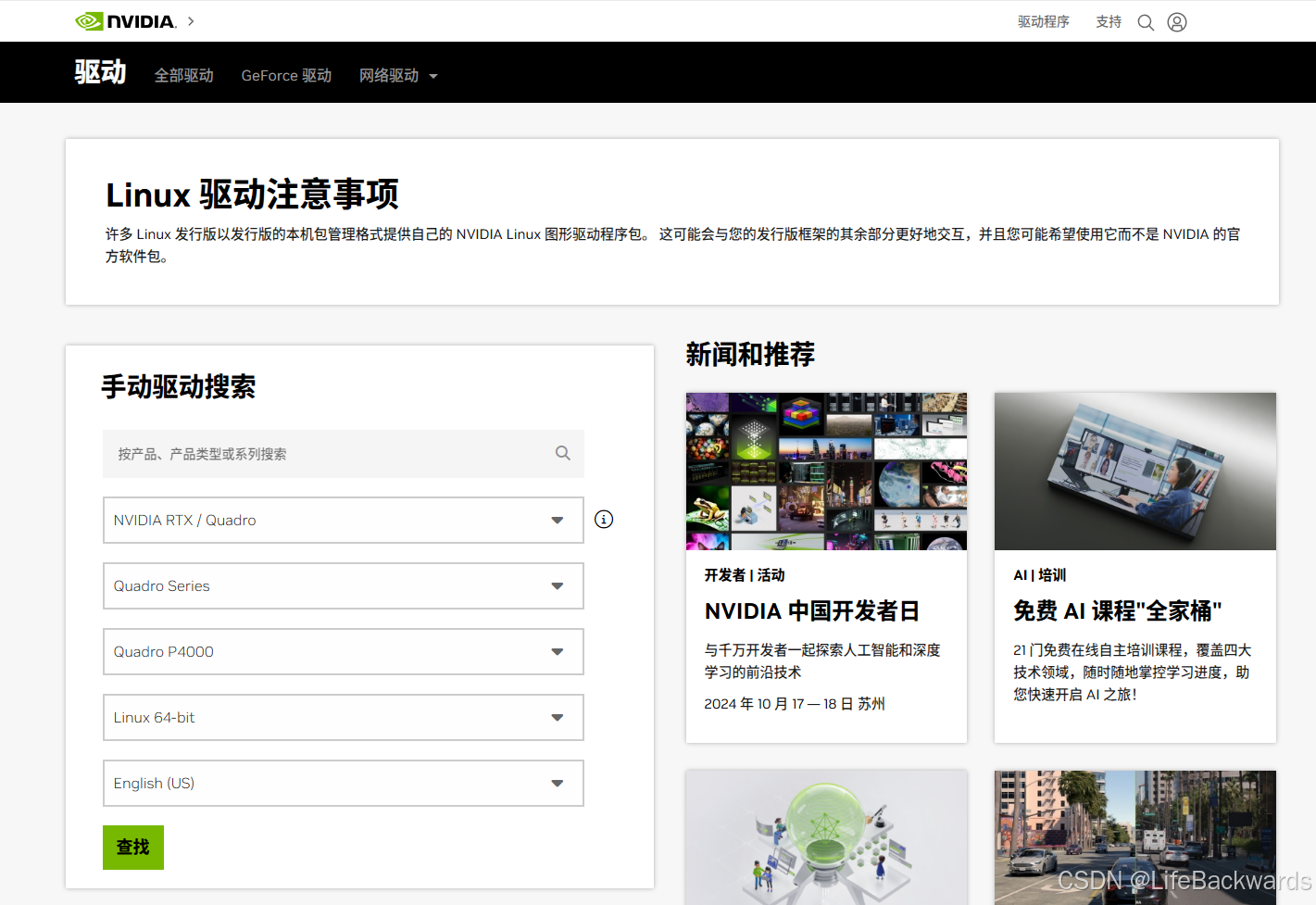This screenshot has height=905, width=1316.
Task: Open the 免费 AI 课程 card image
Action: click(1135, 471)
